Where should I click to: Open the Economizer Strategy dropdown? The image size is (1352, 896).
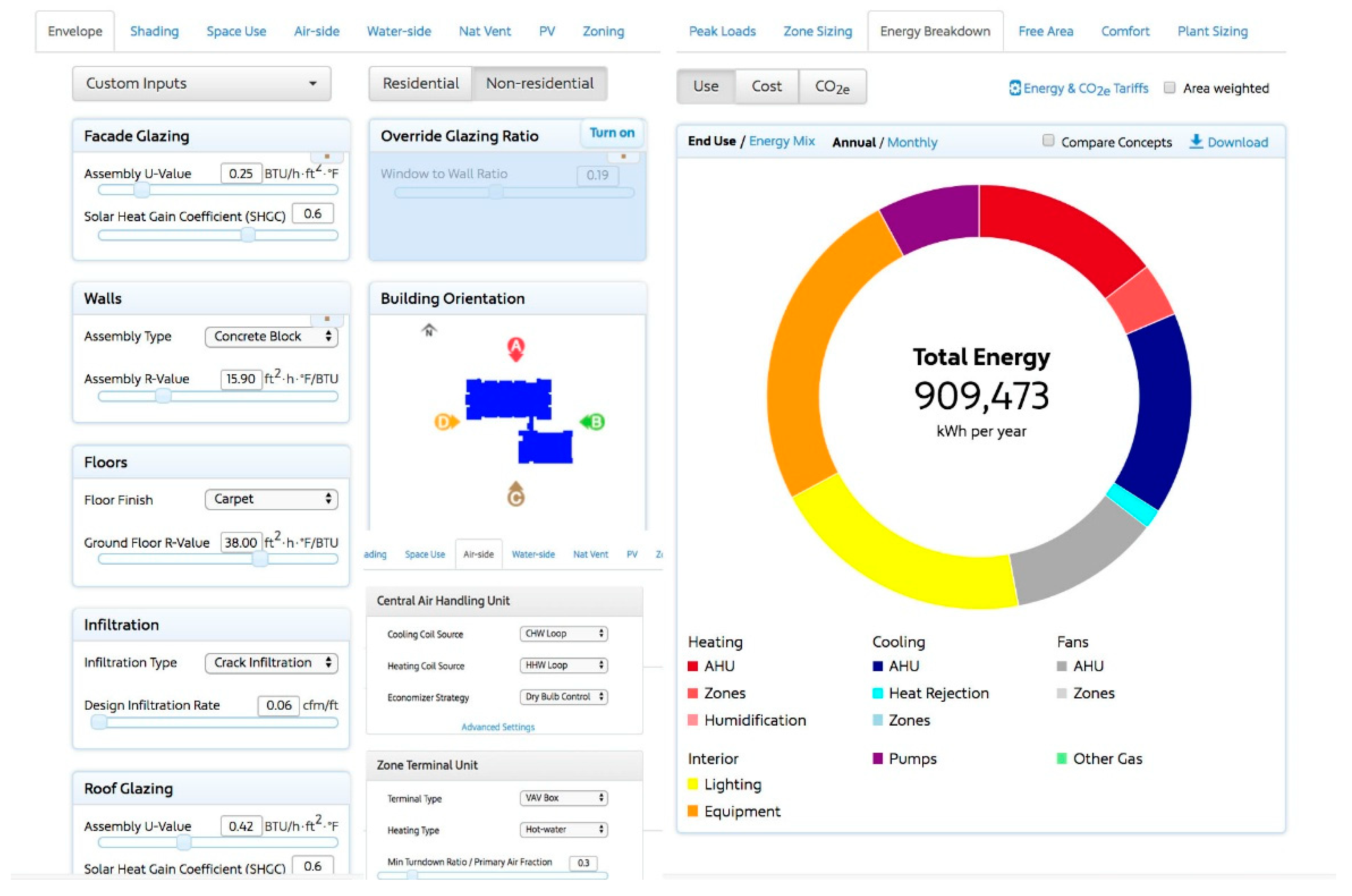(x=563, y=696)
